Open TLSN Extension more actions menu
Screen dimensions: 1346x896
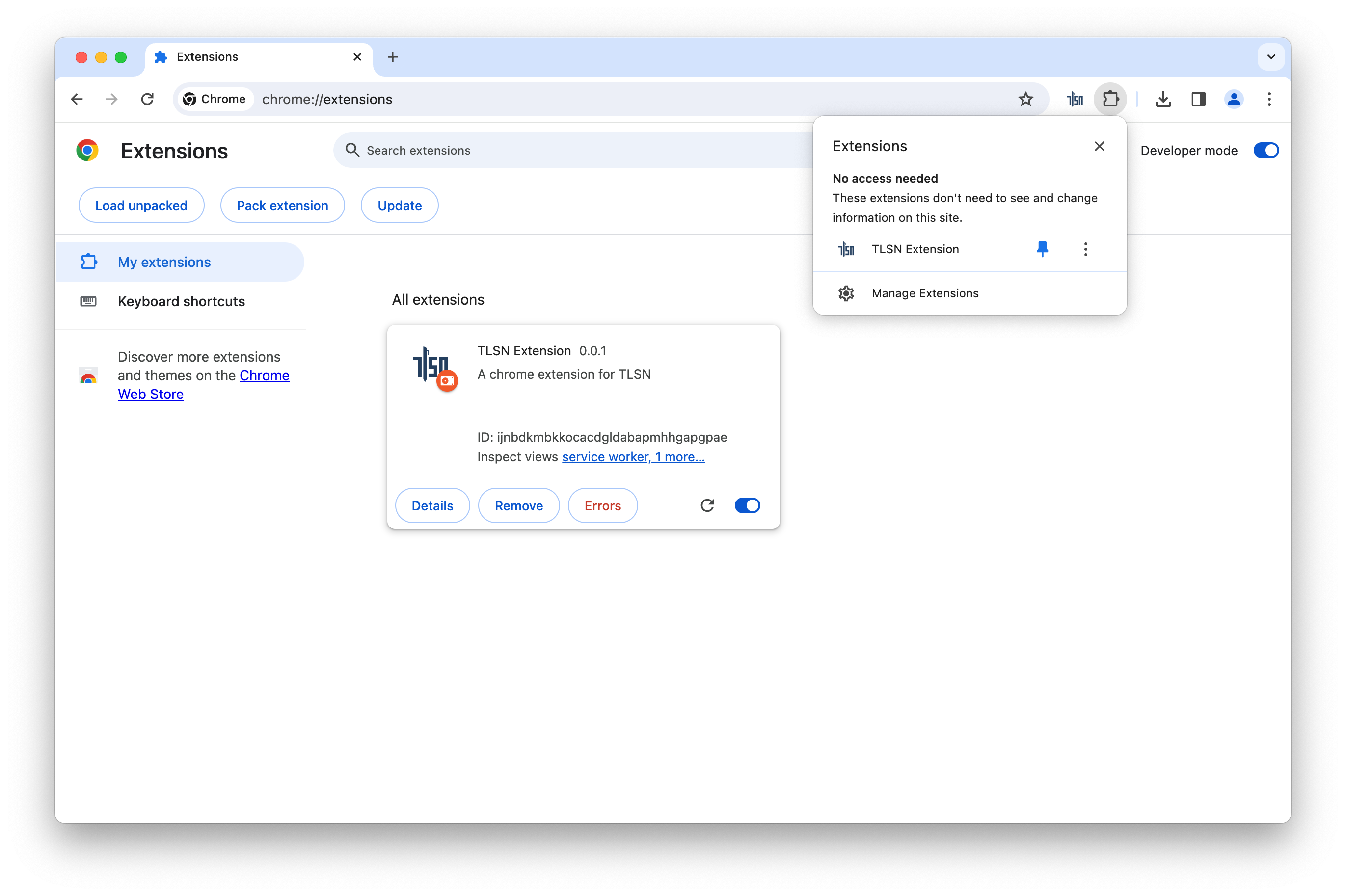(x=1085, y=249)
